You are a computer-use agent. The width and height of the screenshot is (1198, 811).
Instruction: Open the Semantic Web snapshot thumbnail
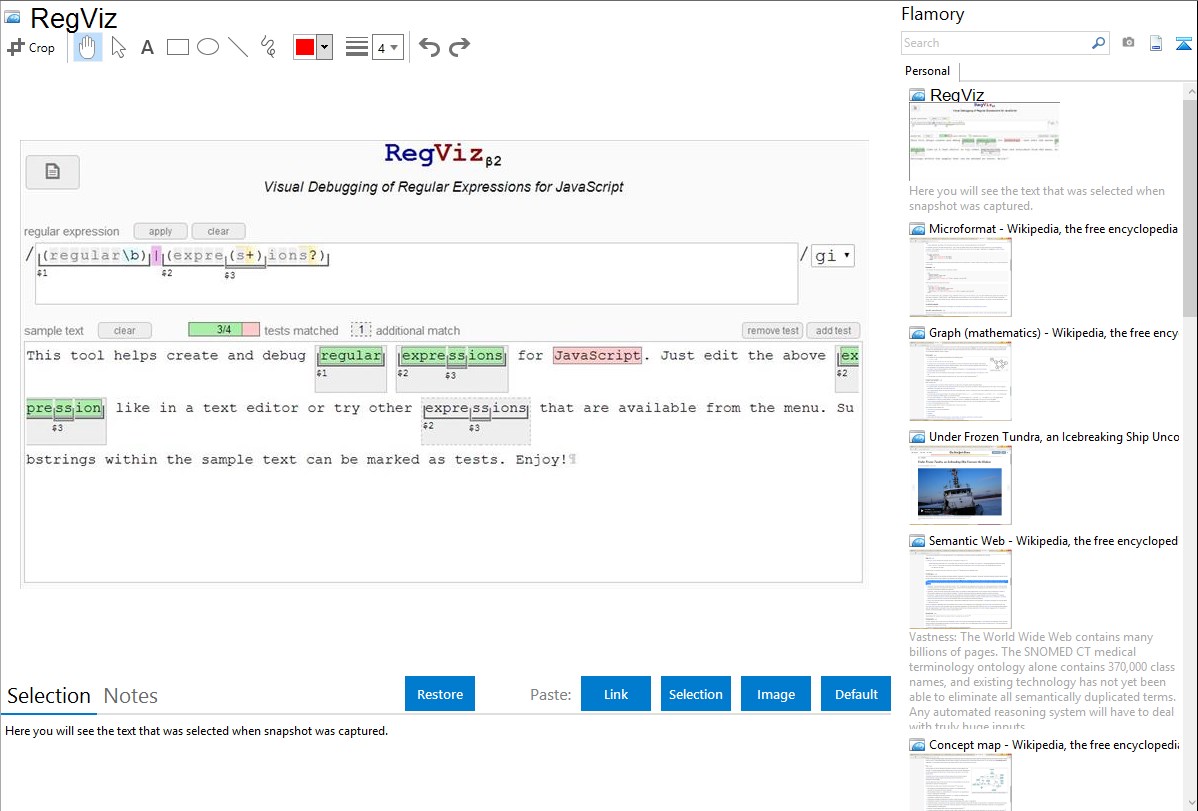pos(960,589)
